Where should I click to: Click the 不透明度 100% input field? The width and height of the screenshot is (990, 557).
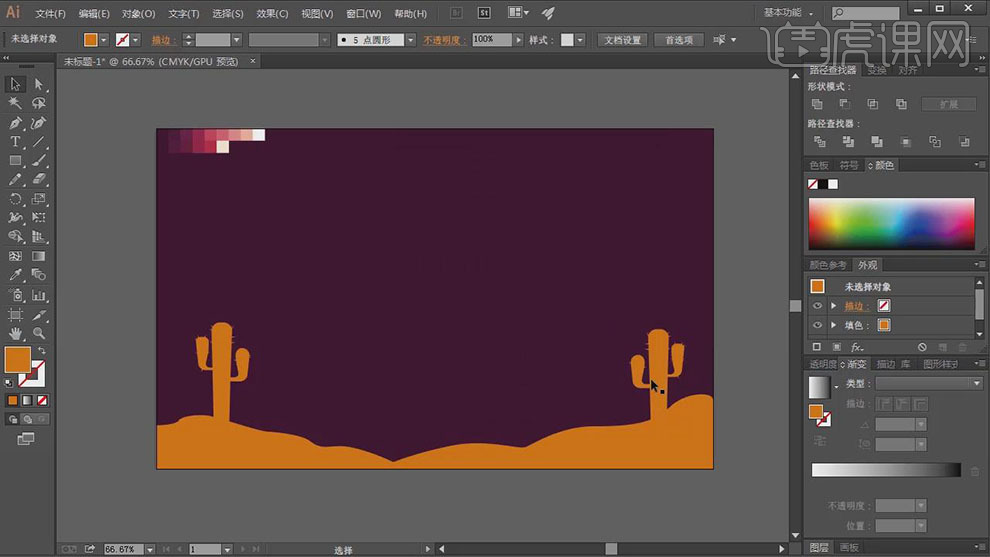(x=490, y=40)
